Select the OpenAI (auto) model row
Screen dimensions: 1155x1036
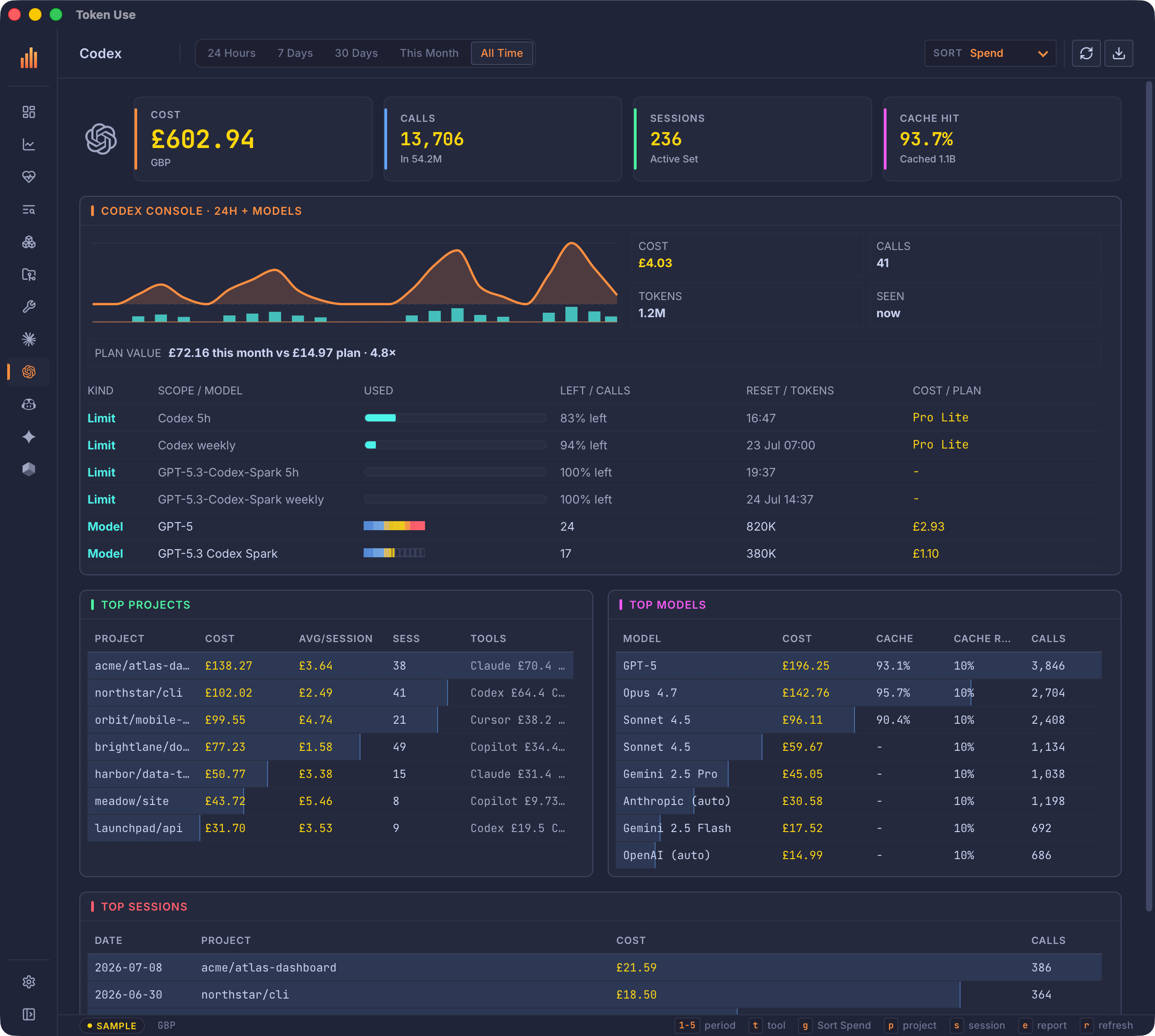tap(859, 855)
